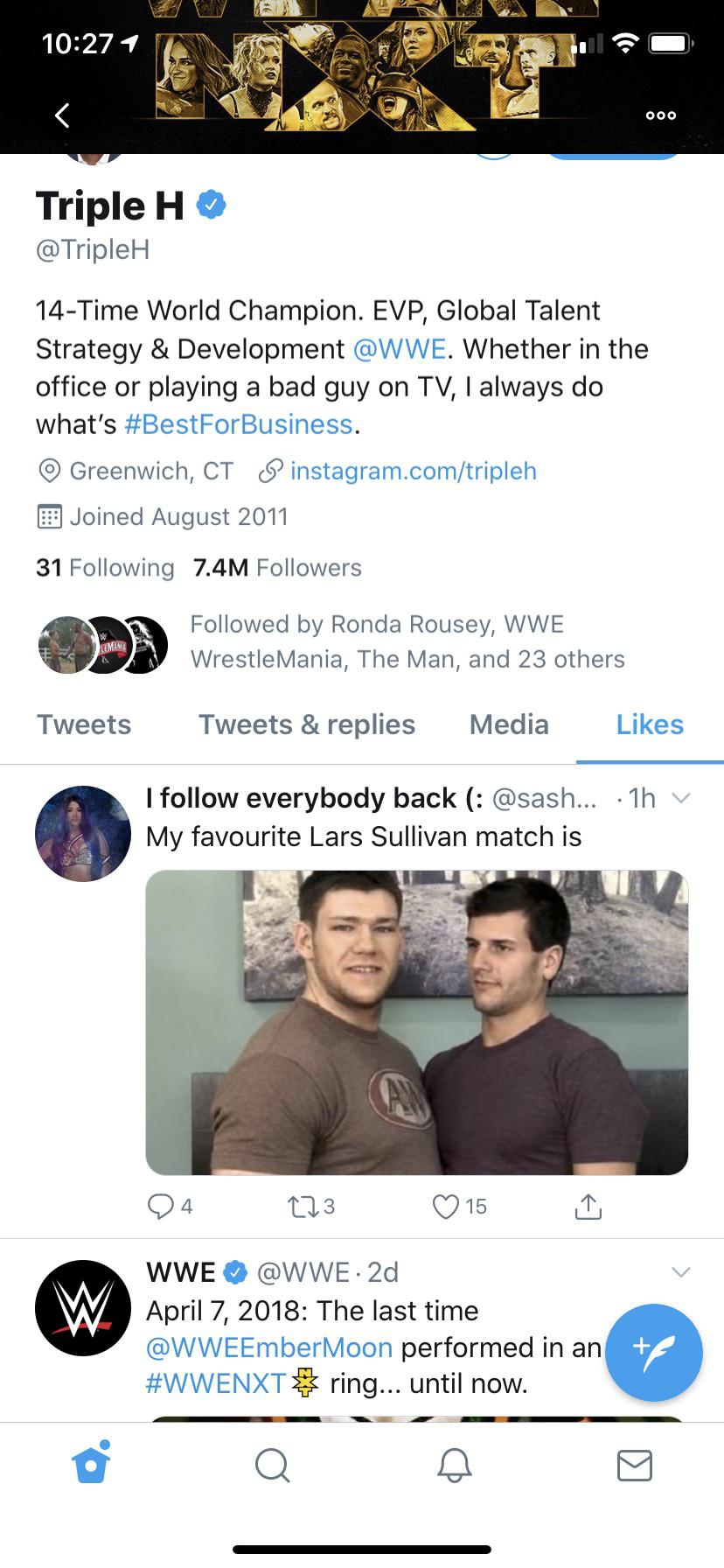Retweet the Lars Sullivan match tweet

coord(303,1207)
